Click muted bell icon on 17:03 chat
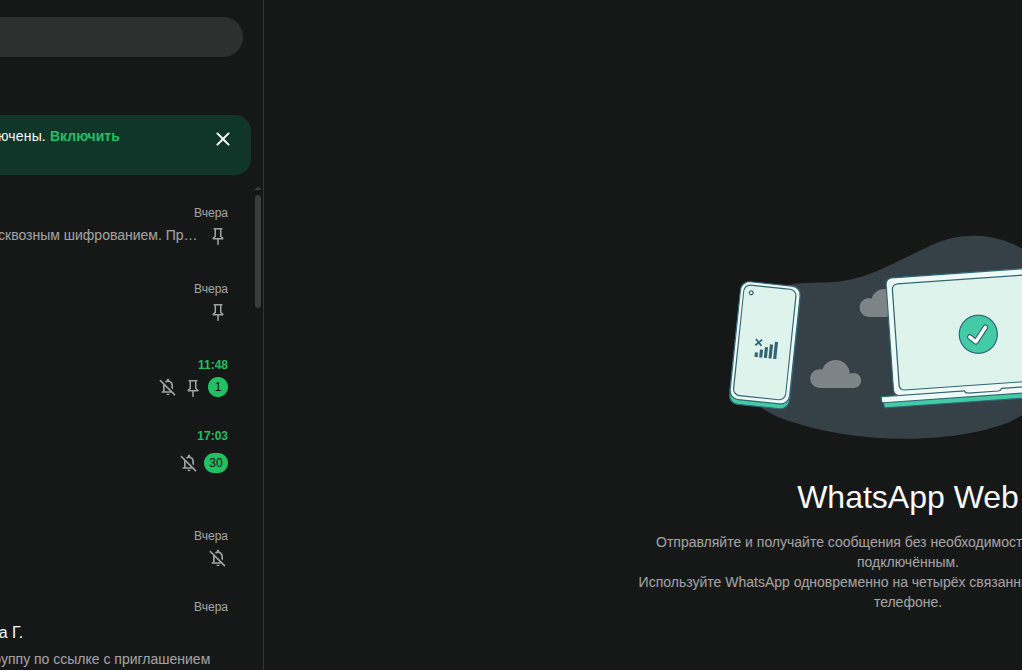Image resolution: width=1022 pixels, height=670 pixels. pos(188,463)
